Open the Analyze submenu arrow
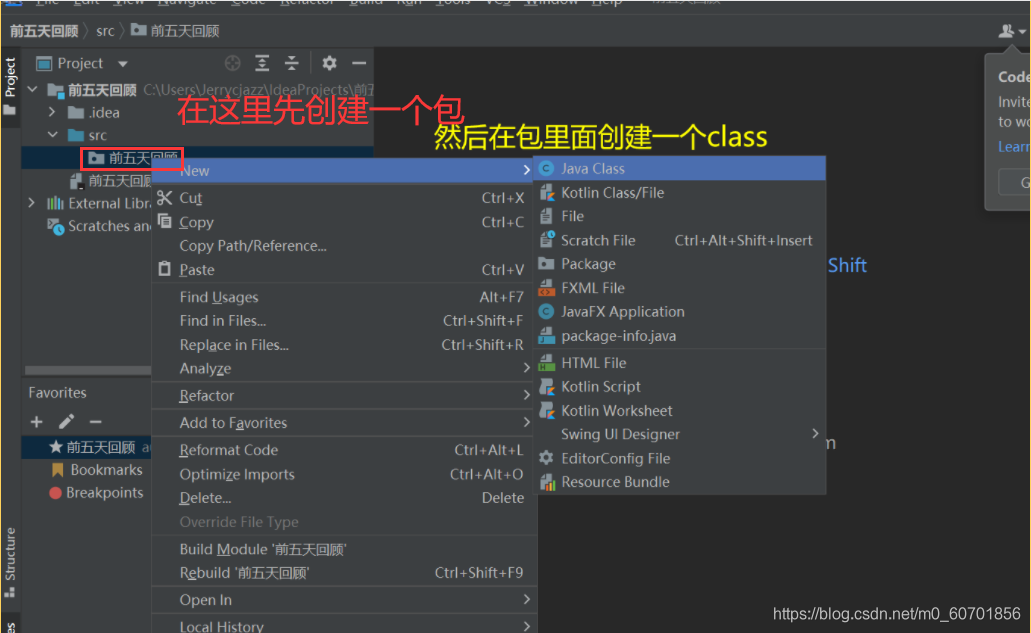 tap(526, 368)
